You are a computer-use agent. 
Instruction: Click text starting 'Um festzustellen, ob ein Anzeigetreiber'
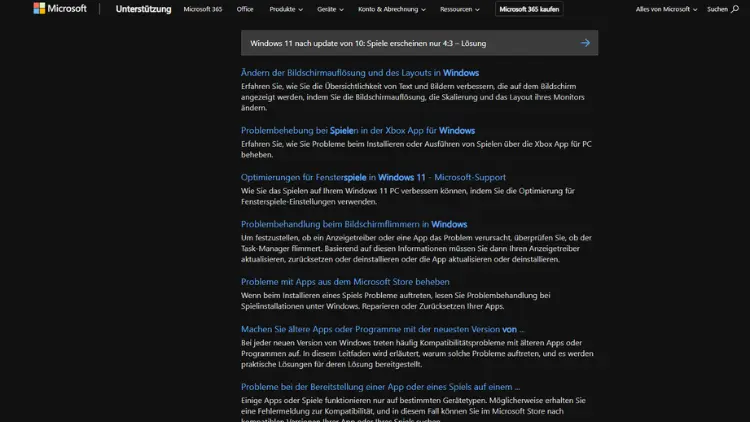pyautogui.click(x=416, y=248)
